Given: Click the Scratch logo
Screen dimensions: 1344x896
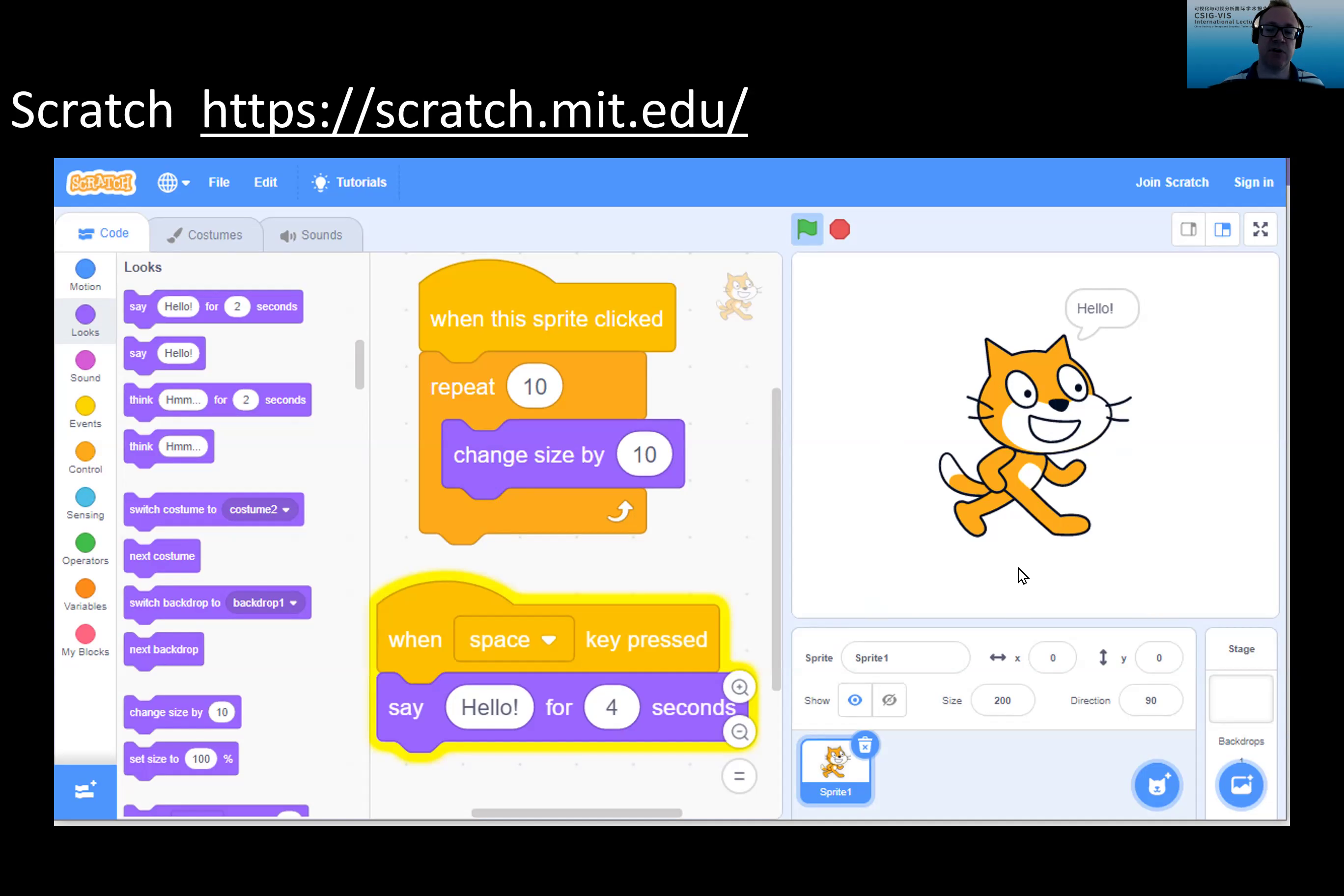Looking at the screenshot, I should (101, 182).
